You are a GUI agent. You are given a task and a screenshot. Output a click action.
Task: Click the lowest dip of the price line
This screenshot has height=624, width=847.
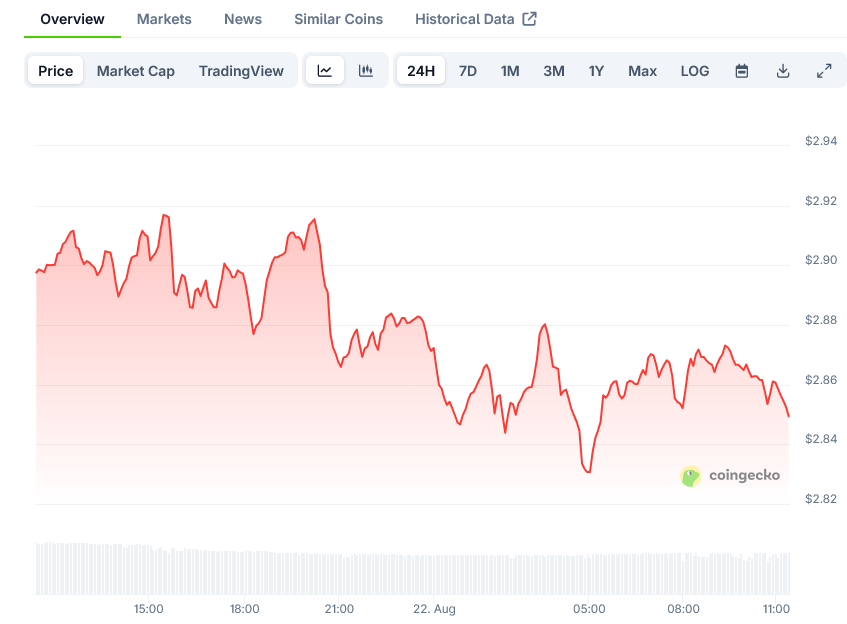(x=588, y=472)
